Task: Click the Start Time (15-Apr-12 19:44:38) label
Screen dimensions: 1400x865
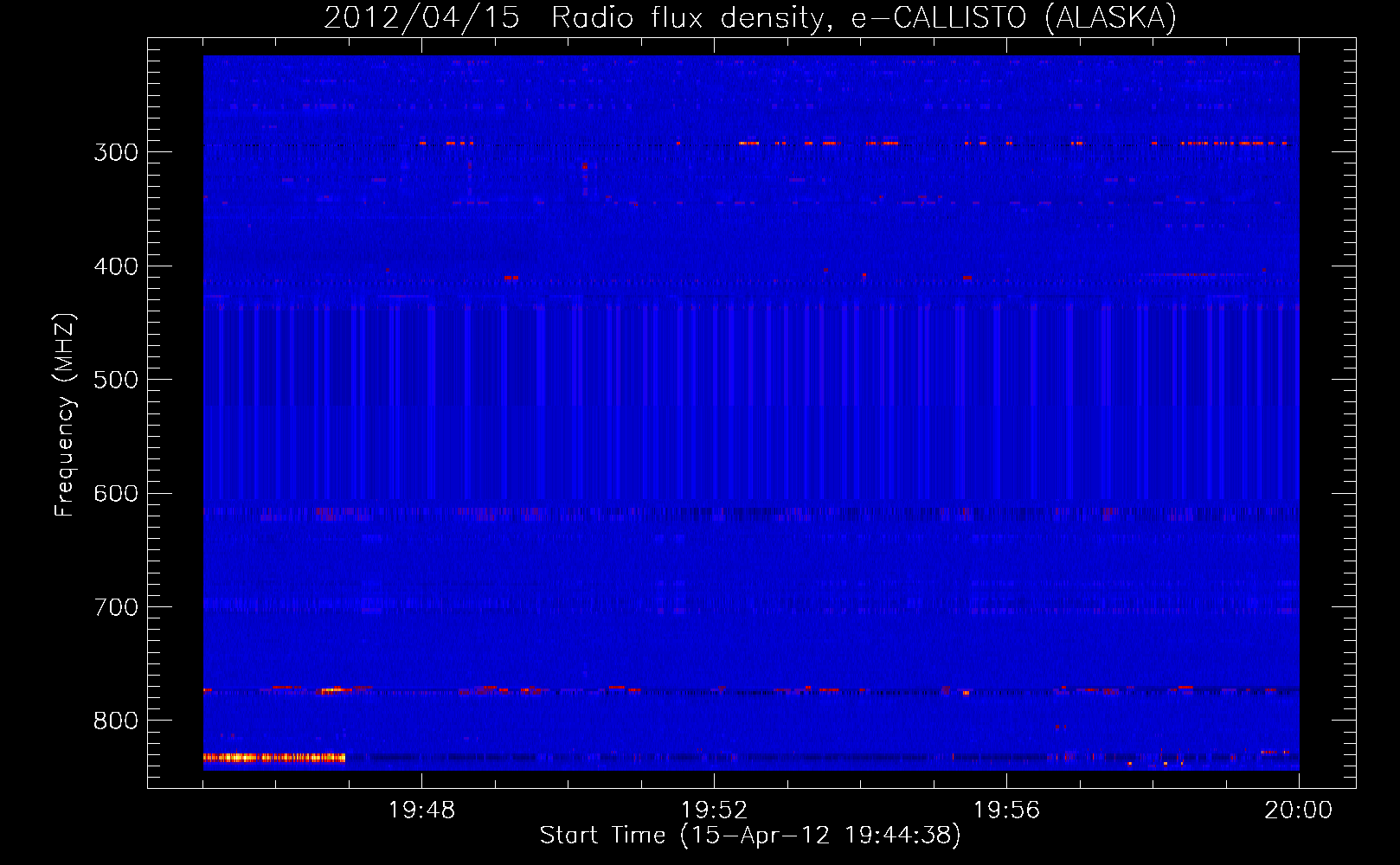Action: click(750, 836)
